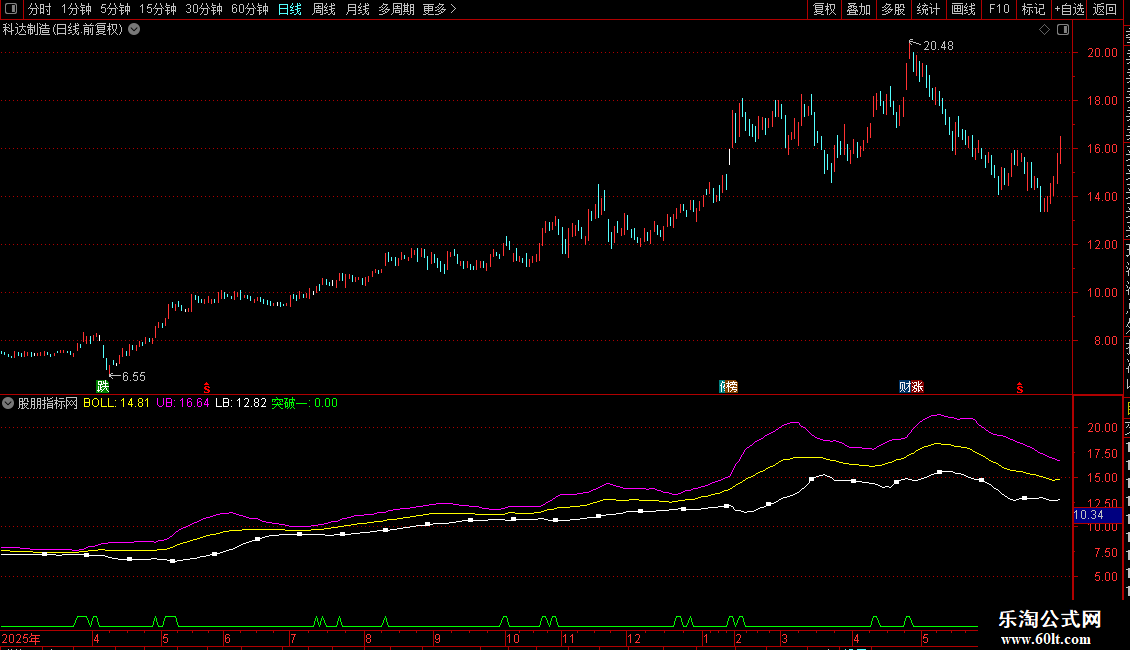The width and height of the screenshot is (1130, 650).
Task: Switch to 1分钟 period
Action: (76, 9)
